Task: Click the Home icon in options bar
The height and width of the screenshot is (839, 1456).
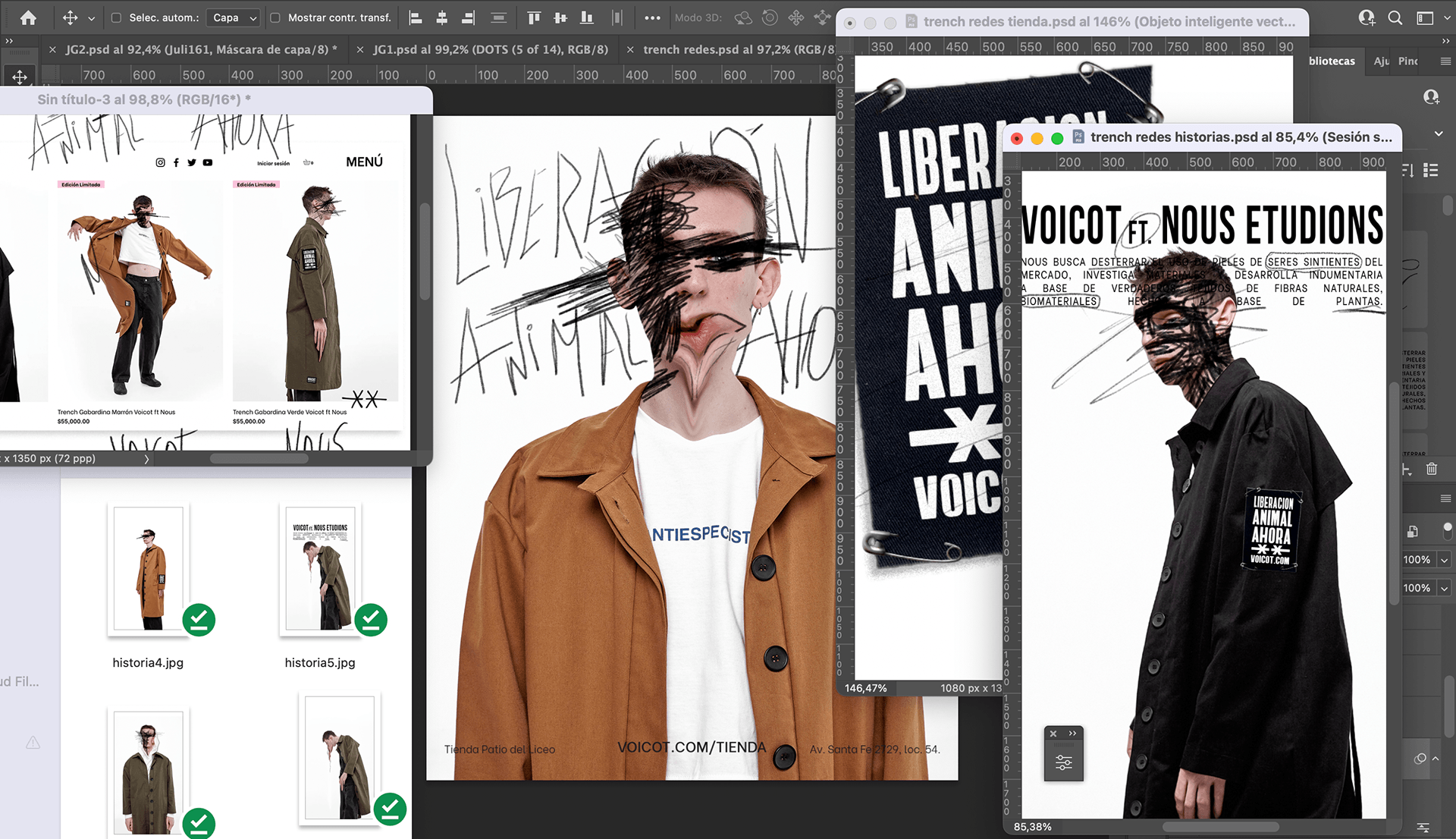Action: pos(28,17)
